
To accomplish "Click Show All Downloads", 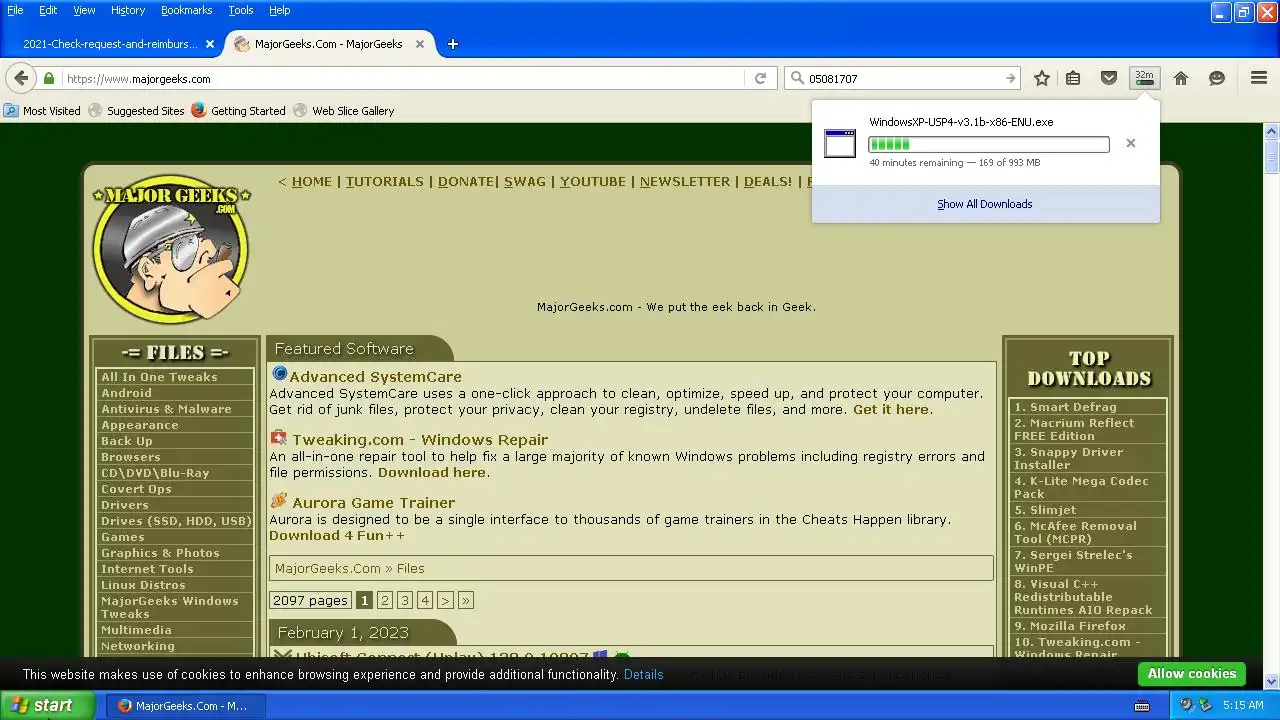I will 985,204.
